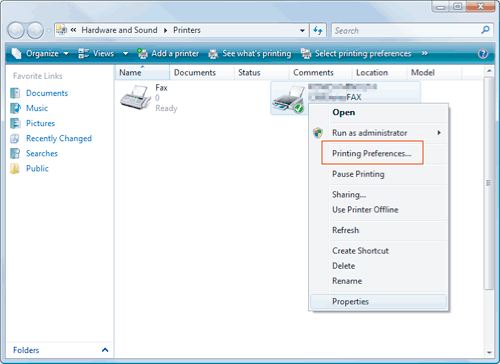
Task: Sort by the Name column header
Action: (x=142, y=72)
